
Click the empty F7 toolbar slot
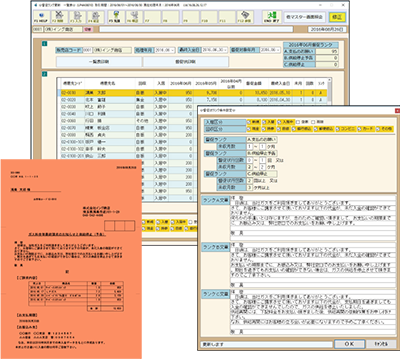152,17
